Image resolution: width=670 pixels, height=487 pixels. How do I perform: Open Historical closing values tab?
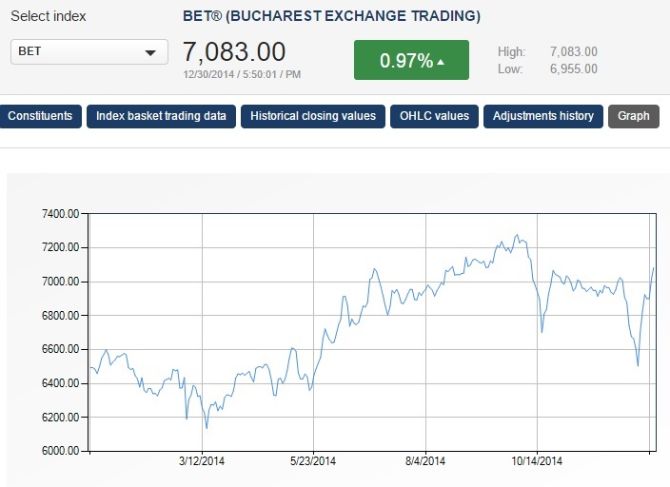[x=313, y=116]
